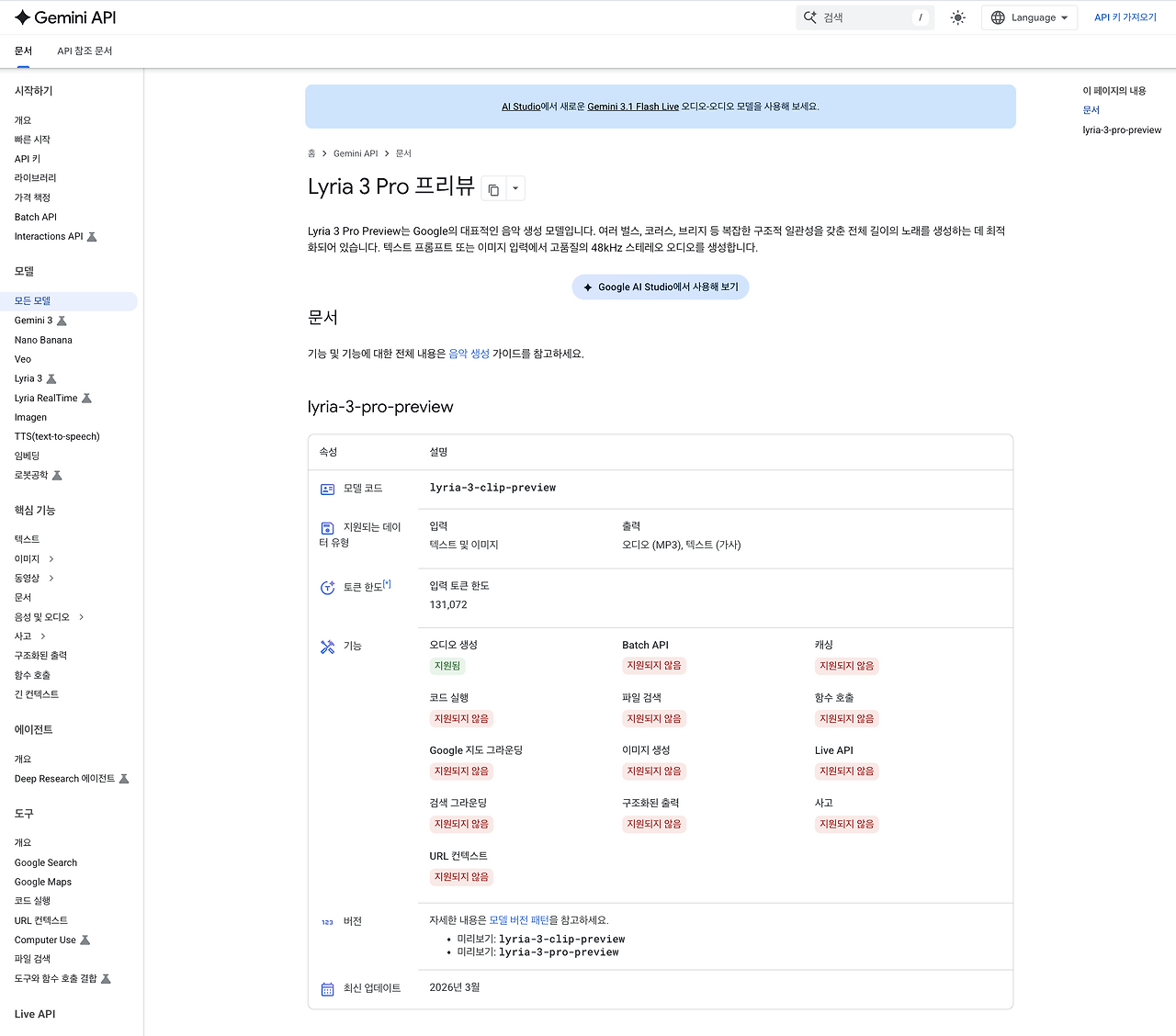Viewport: 1176px width, 1036px height.
Task: Click the Interactions API experimental flask icon
Action: tap(92, 237)
